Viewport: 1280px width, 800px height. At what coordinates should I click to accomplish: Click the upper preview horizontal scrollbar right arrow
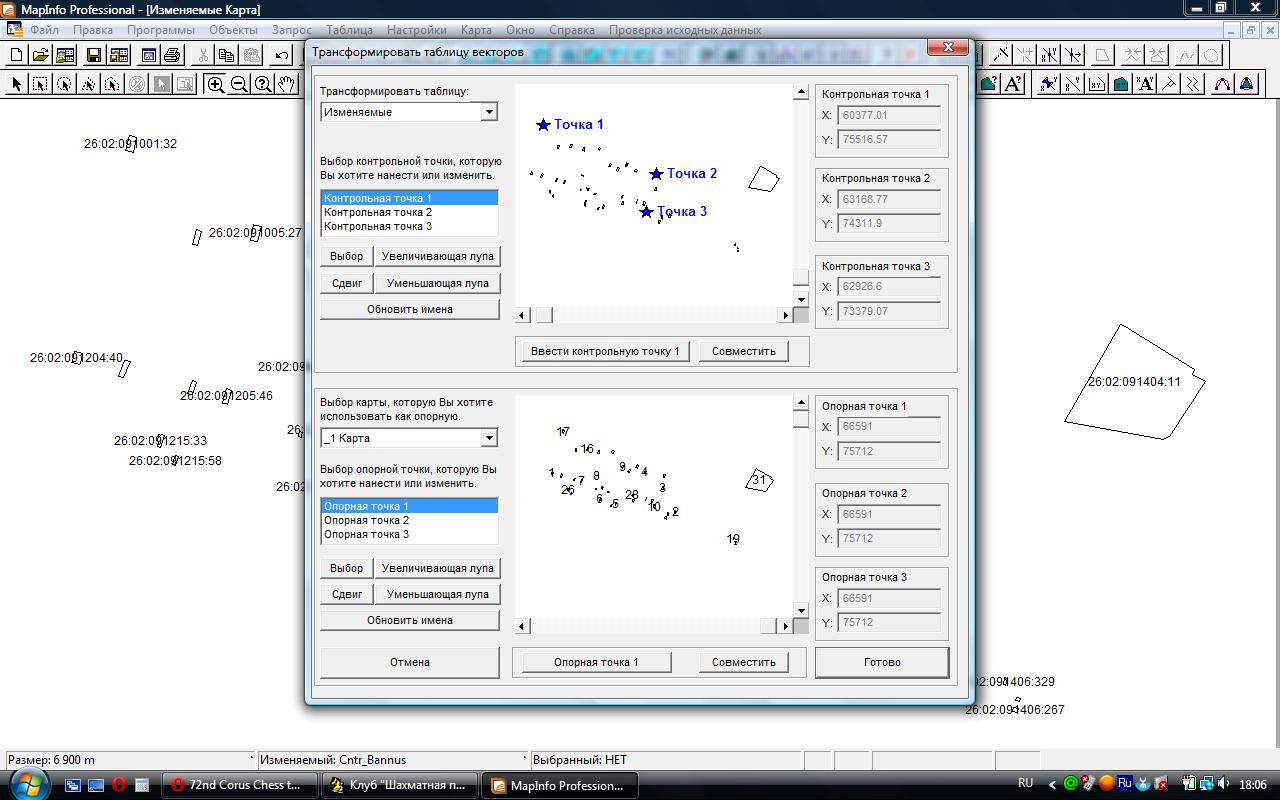[785, 315]
